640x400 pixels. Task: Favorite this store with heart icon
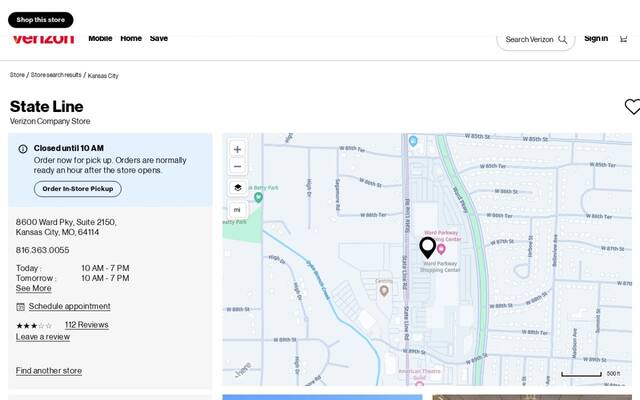click(x=632, y=107)
